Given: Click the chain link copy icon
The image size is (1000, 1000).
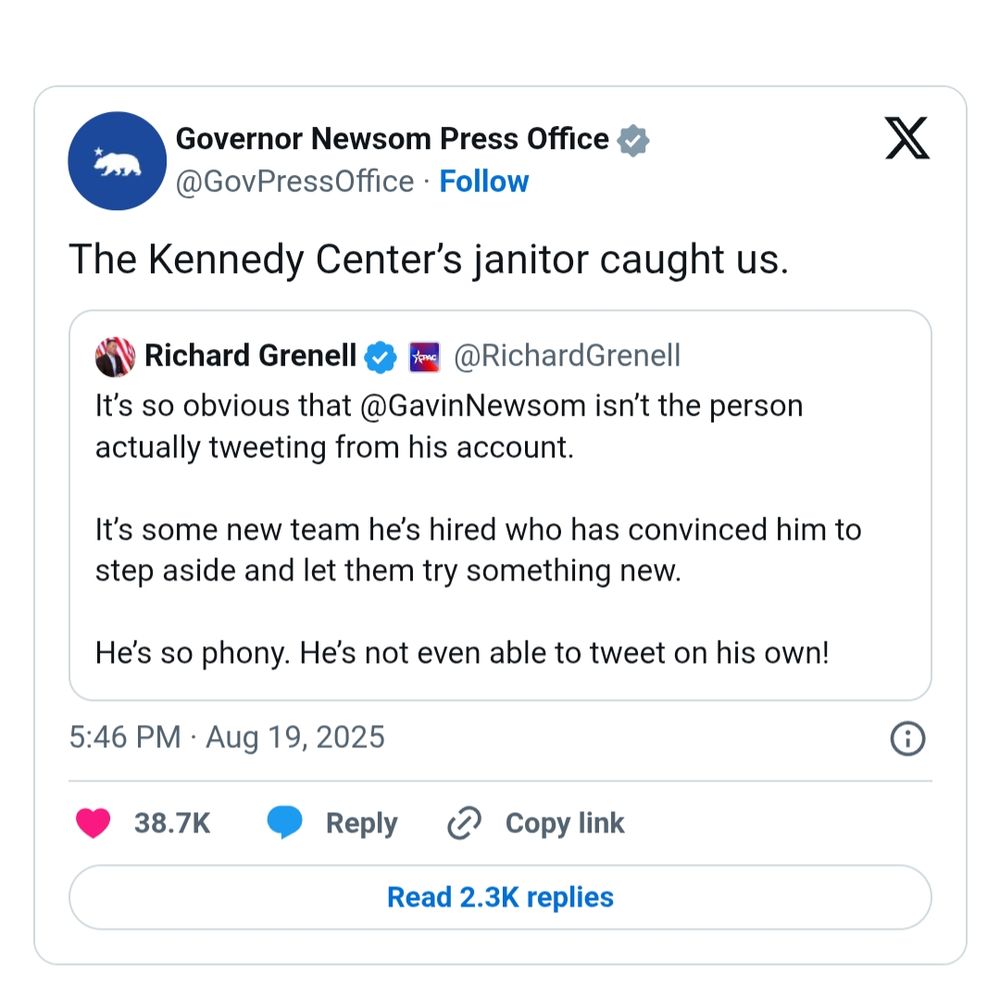Looking at the screenshot, I should tap(464, 823).
